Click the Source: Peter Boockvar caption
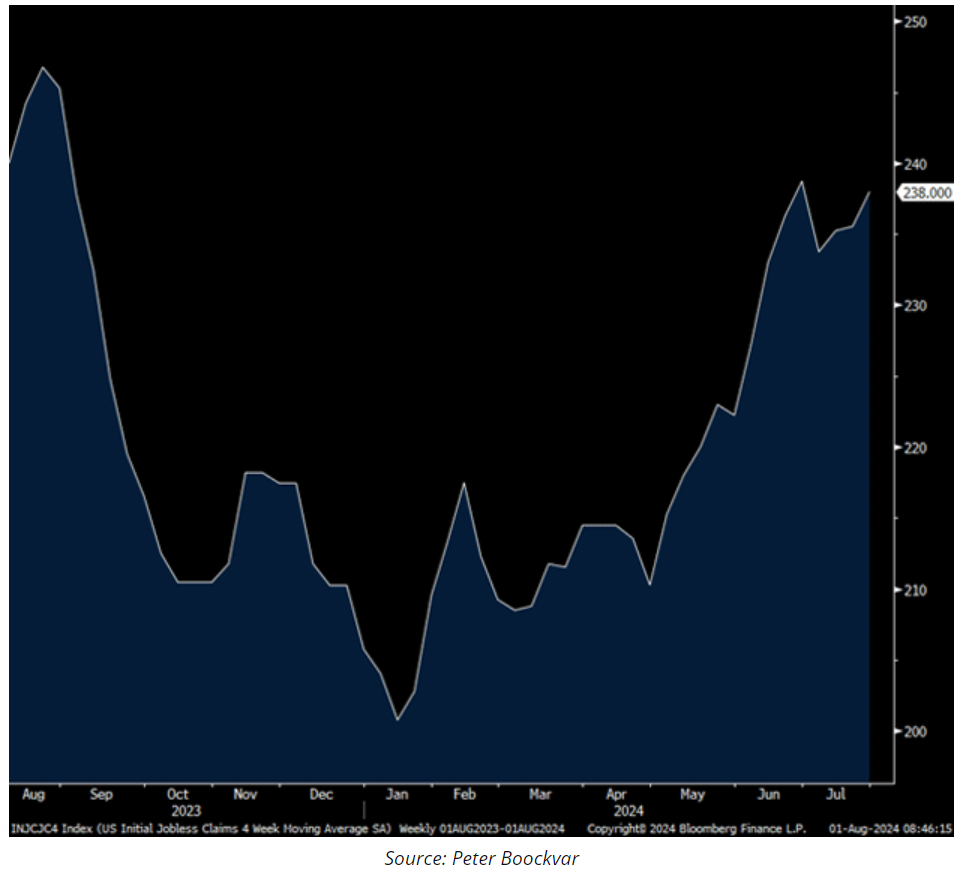This screenshot has width=958, height=873. (x=481, y=858)
